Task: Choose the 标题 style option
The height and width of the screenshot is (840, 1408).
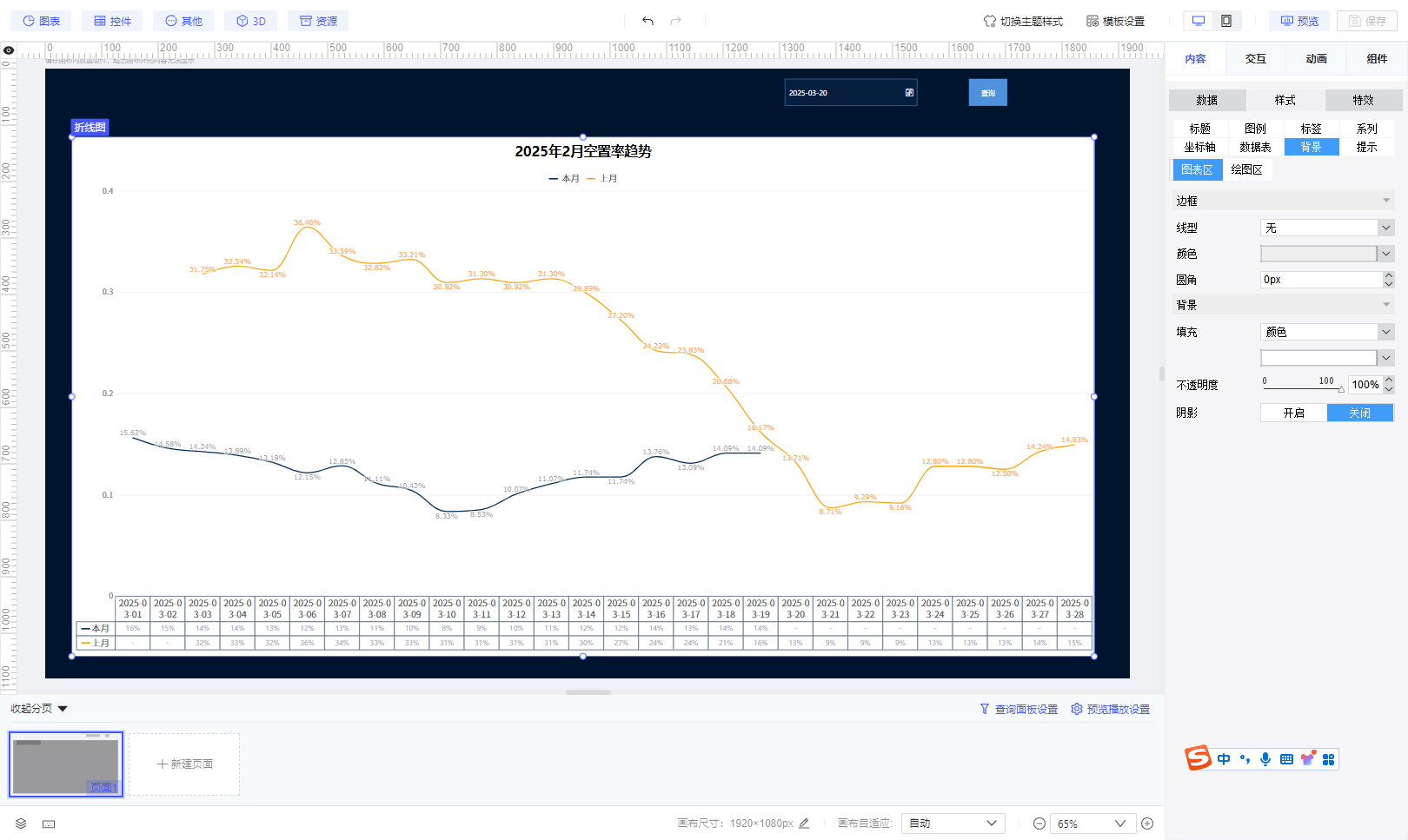Action: 1200,129
